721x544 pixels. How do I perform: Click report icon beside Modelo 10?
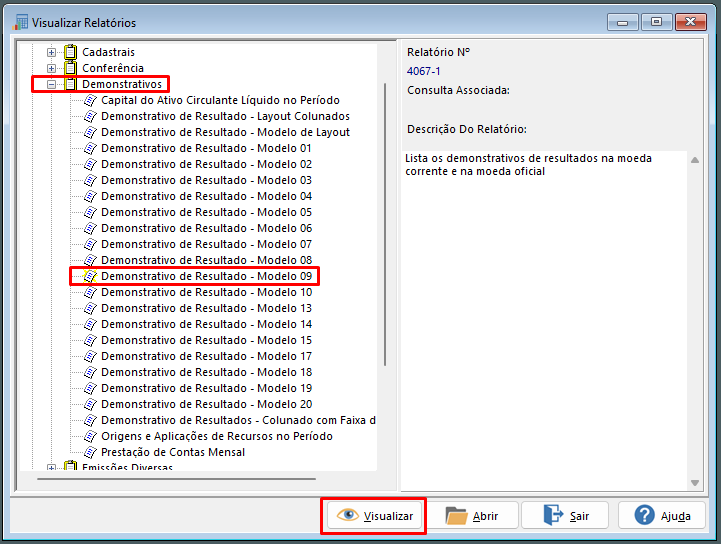point(91,292)
